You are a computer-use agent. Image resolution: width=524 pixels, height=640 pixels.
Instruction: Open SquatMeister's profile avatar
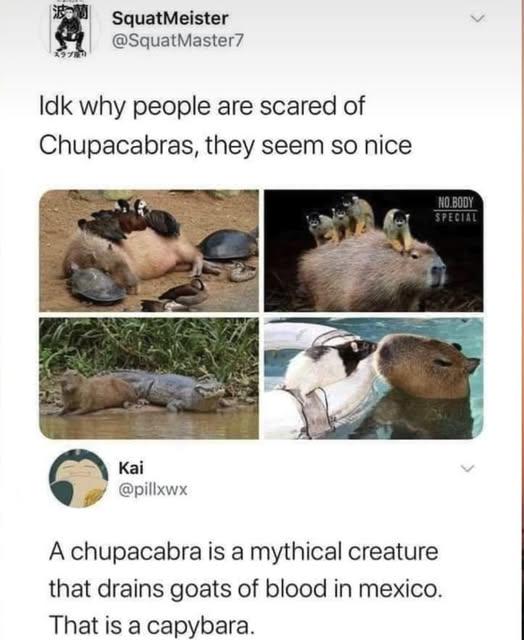pos(70,32)
